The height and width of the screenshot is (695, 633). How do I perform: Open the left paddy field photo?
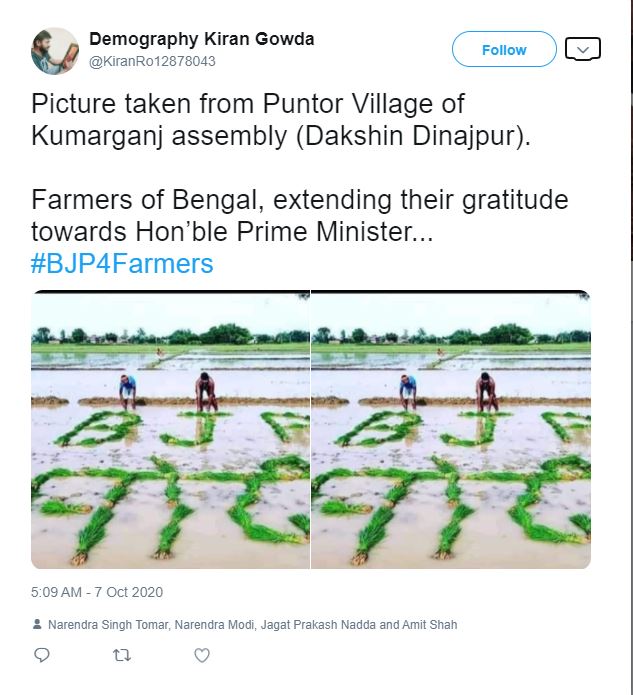click(171, 430)
